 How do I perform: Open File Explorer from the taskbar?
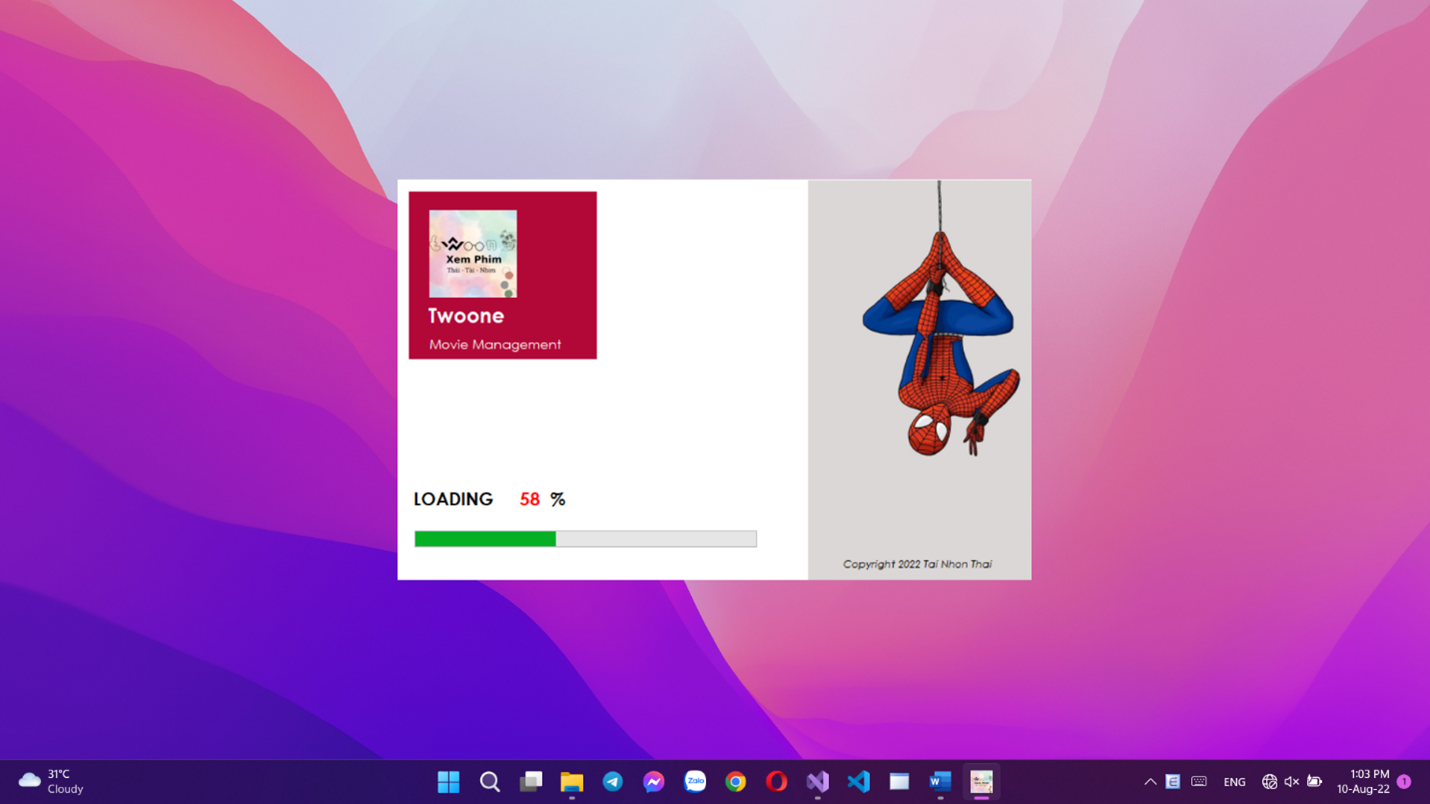point(571,782)
